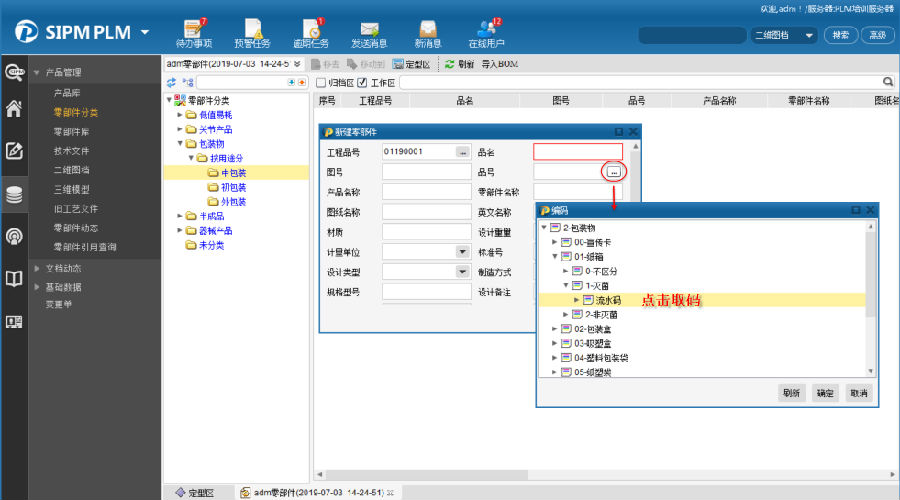
Task: Click the home icon in left sidebar
Action: coord(14,110)
